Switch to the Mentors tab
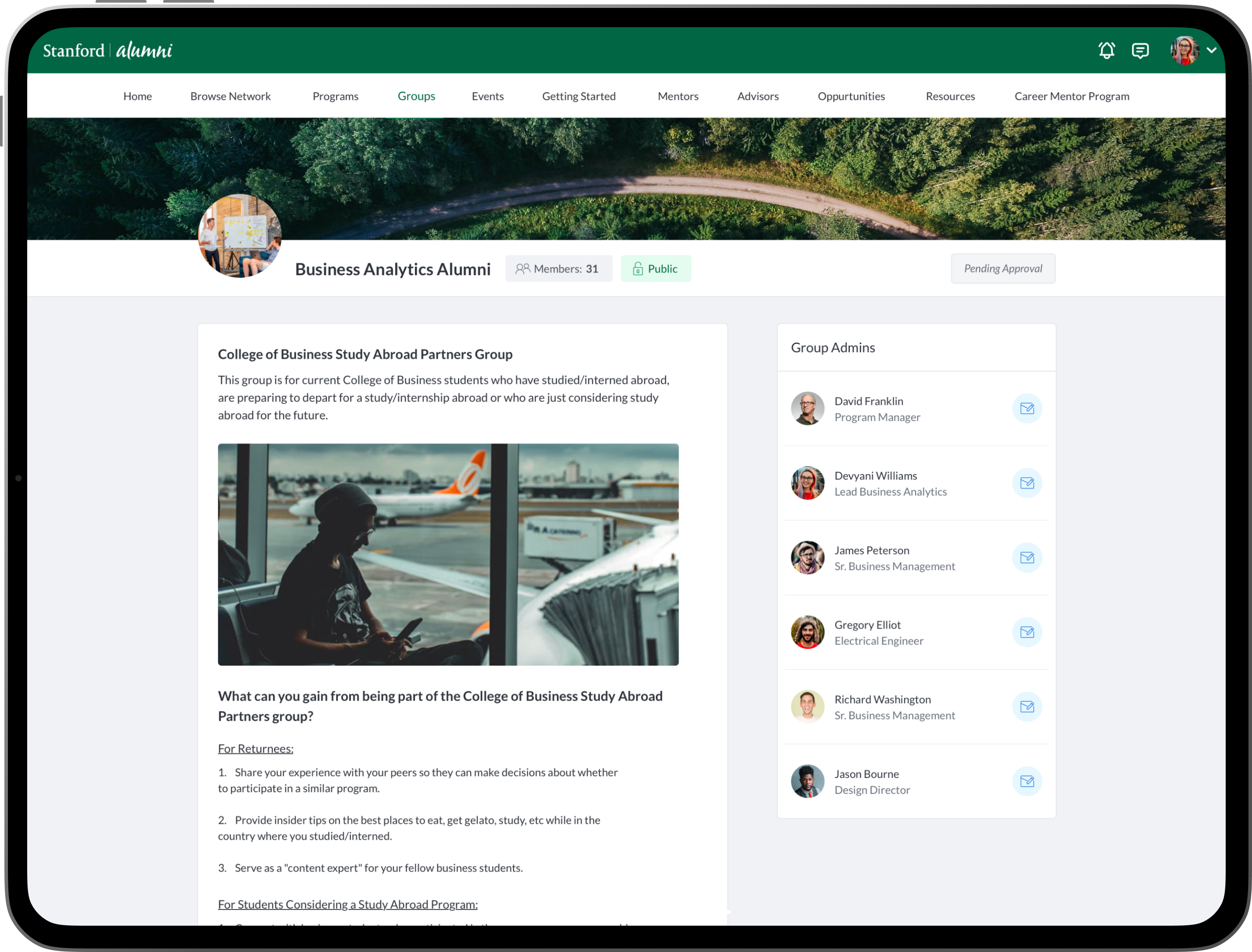Viewport: 1252px width, 952px height. [x=678, y=97]
